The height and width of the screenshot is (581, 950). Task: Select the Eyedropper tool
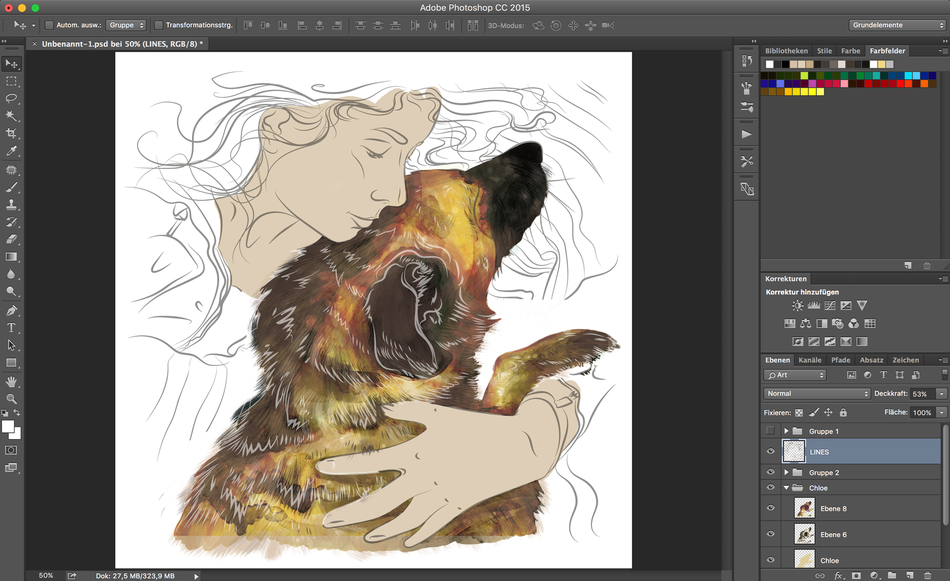[12, 151]
